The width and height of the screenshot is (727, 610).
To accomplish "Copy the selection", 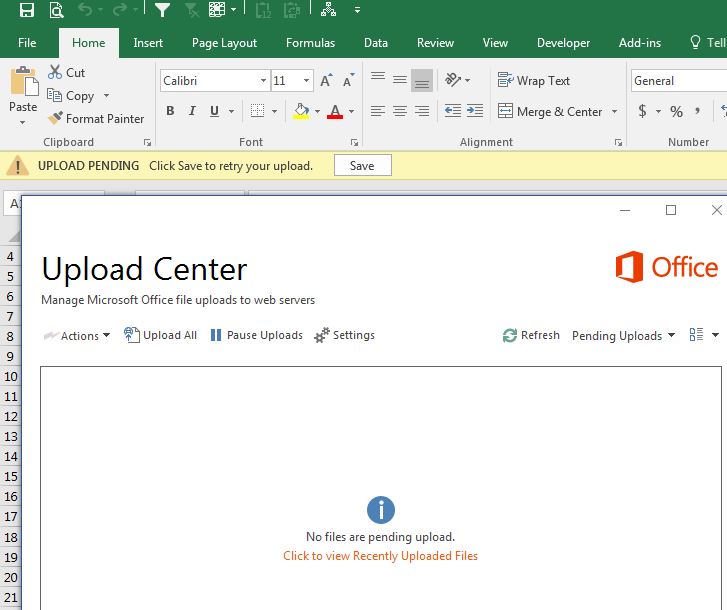I will point(70,95).
